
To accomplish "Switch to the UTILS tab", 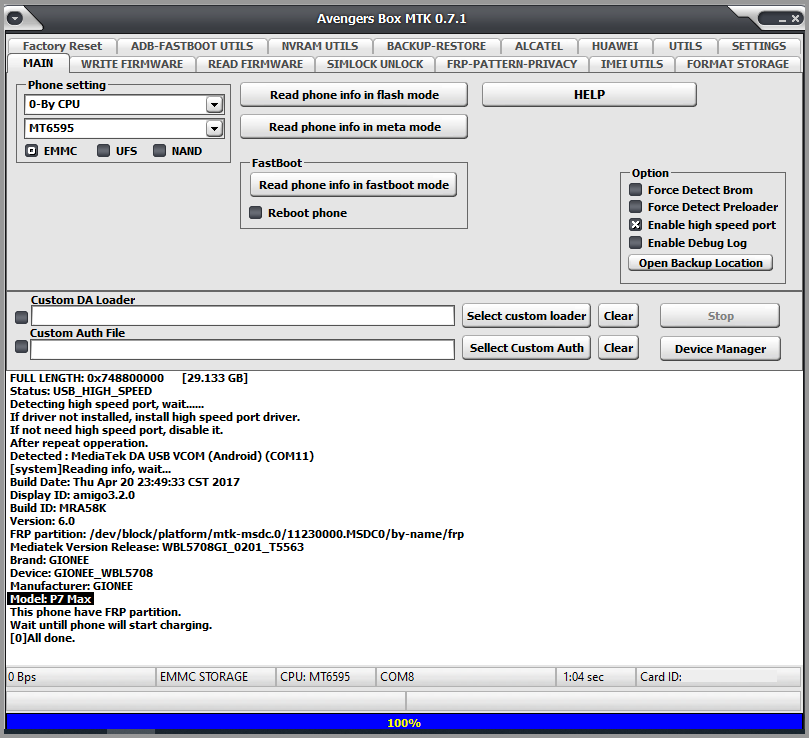I will [x=685, y=46].
